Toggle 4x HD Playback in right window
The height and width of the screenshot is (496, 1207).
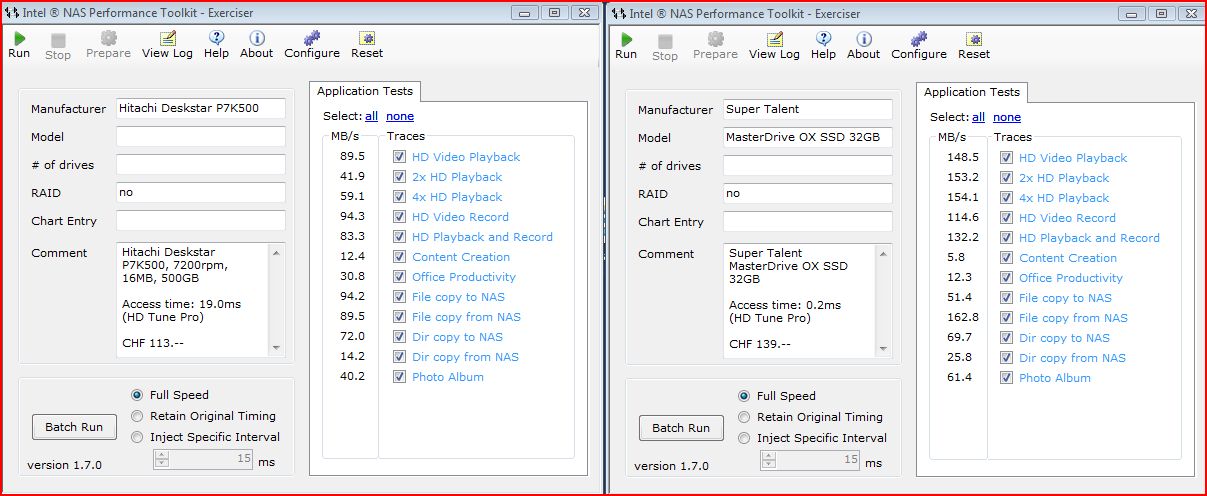point(1006,198)
